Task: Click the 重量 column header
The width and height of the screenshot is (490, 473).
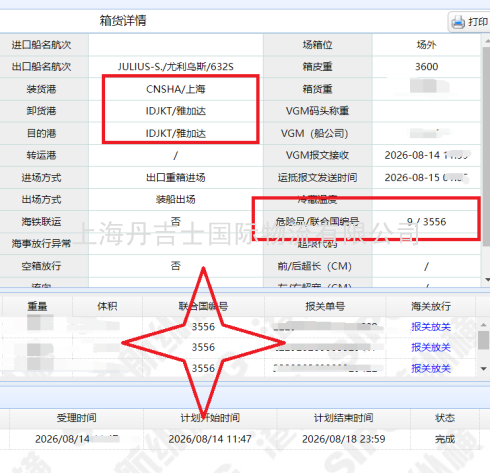Action: tap(37, 306)
